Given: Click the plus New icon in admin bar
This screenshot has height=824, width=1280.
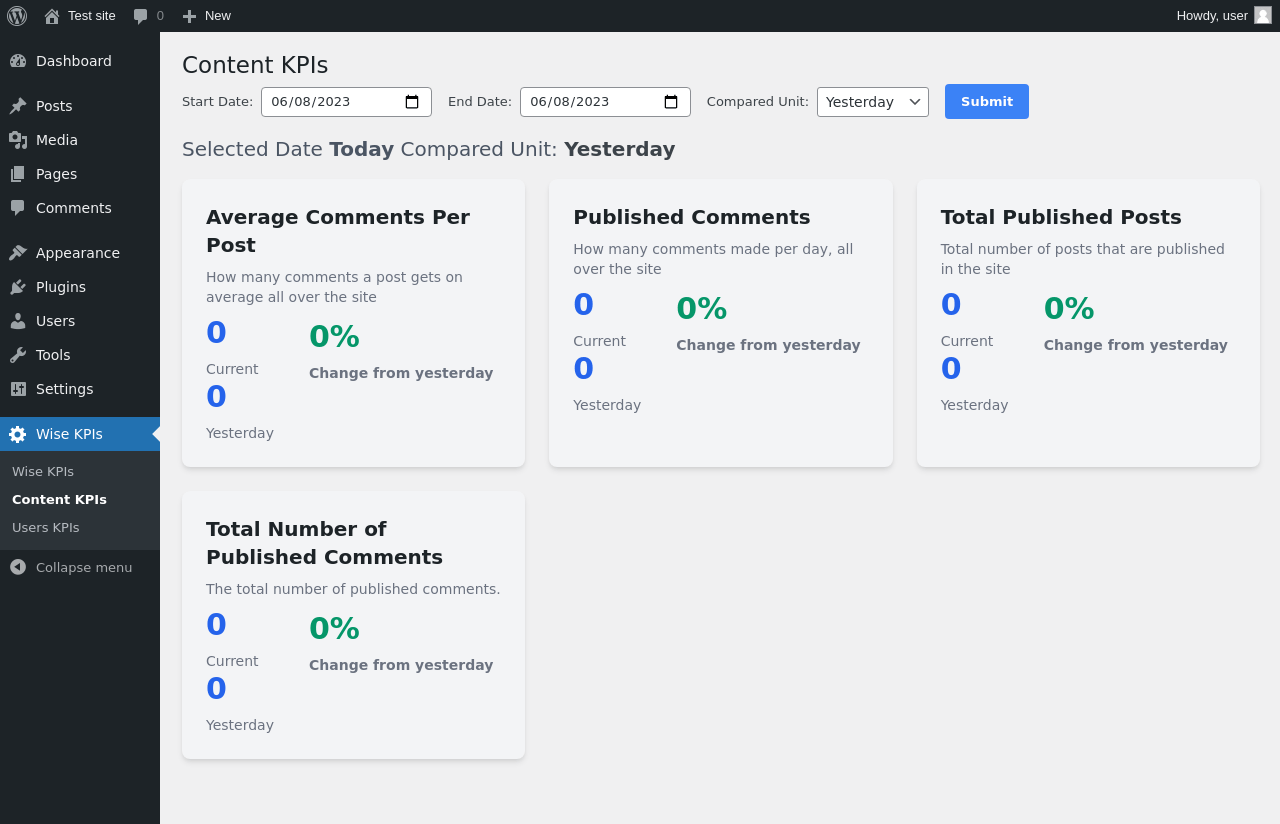Looking at the screenshot, I should tap(189, 16).
